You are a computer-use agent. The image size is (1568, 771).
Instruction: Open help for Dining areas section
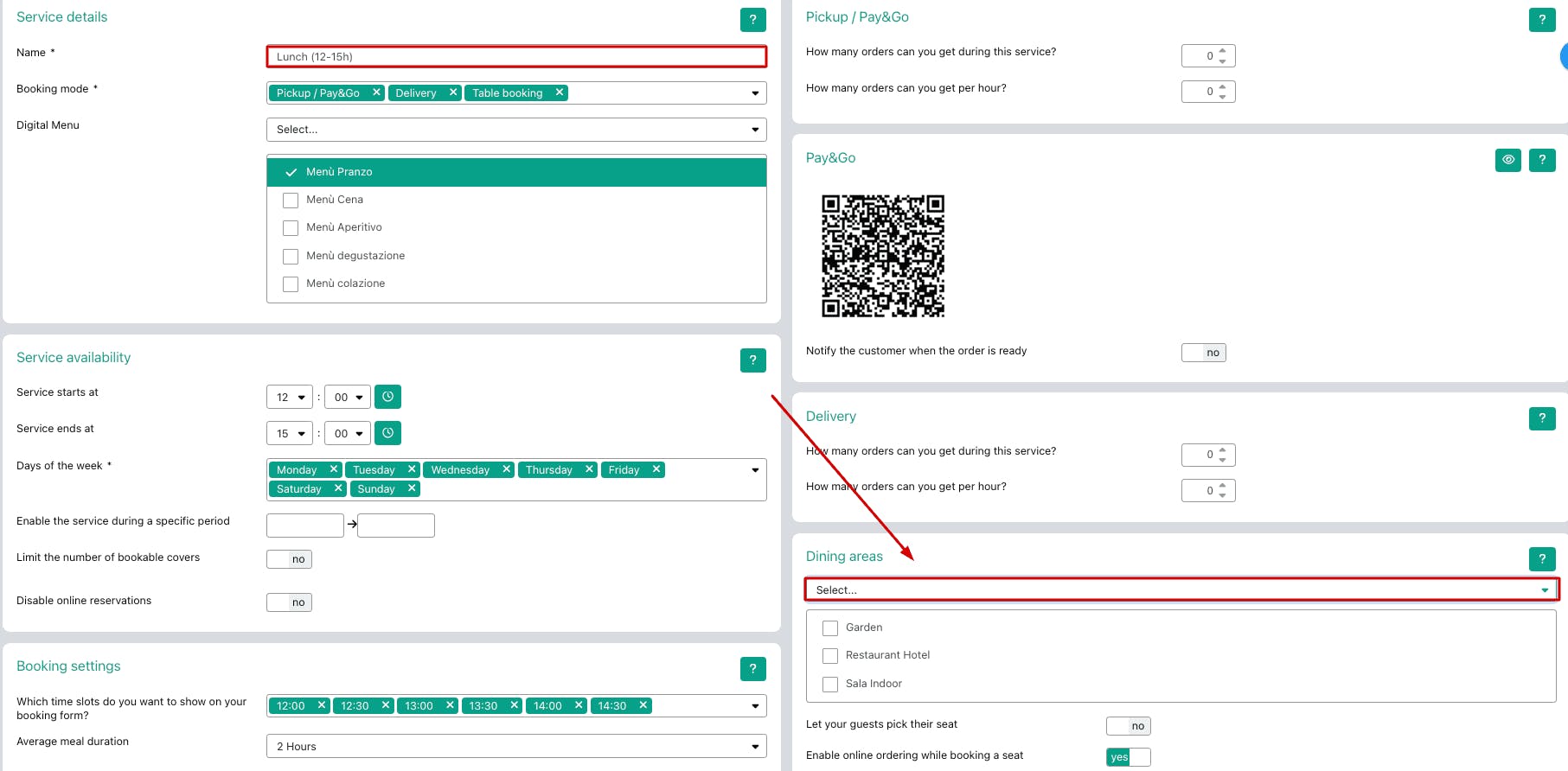pos(1542,558)
